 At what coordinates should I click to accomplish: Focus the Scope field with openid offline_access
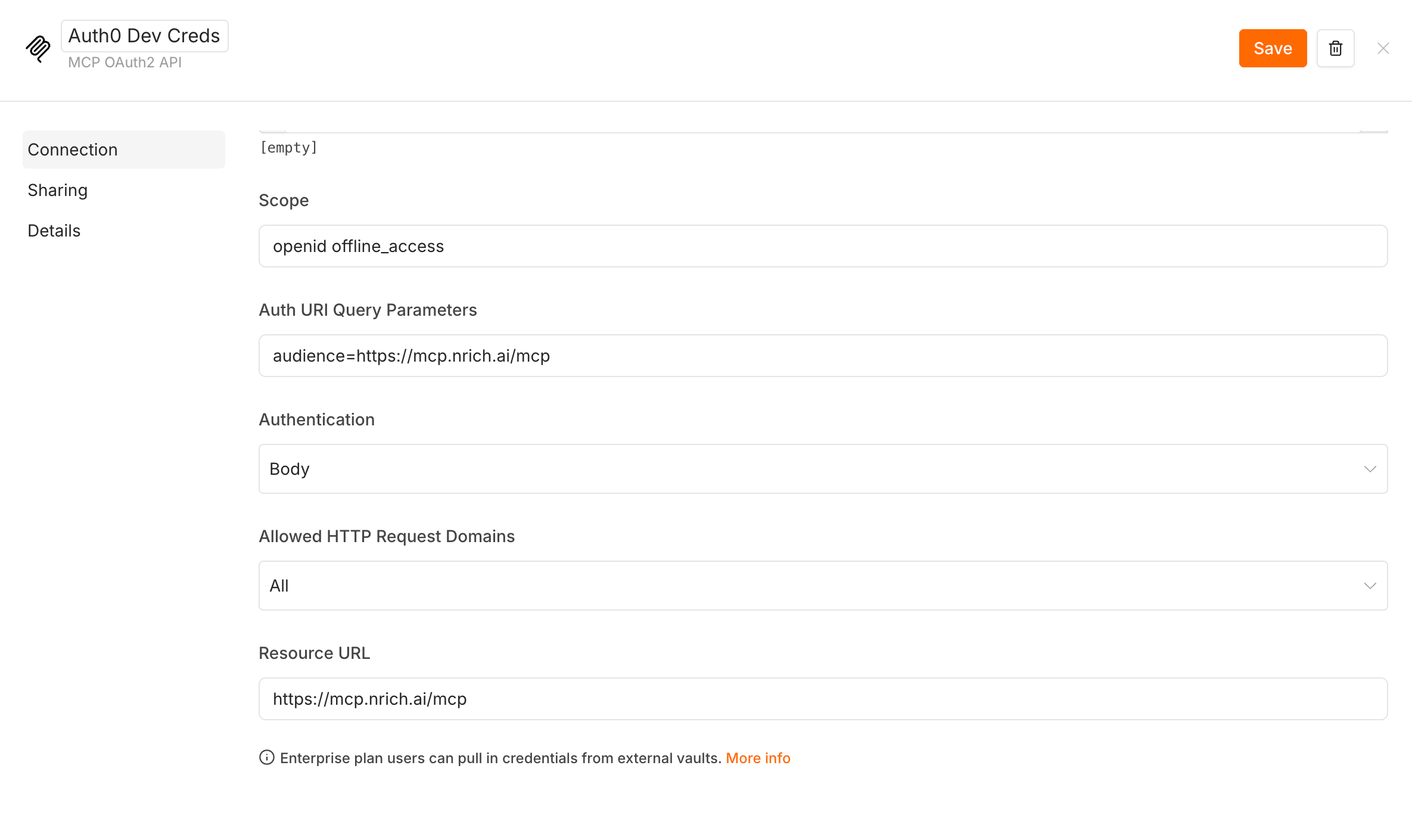823,246
